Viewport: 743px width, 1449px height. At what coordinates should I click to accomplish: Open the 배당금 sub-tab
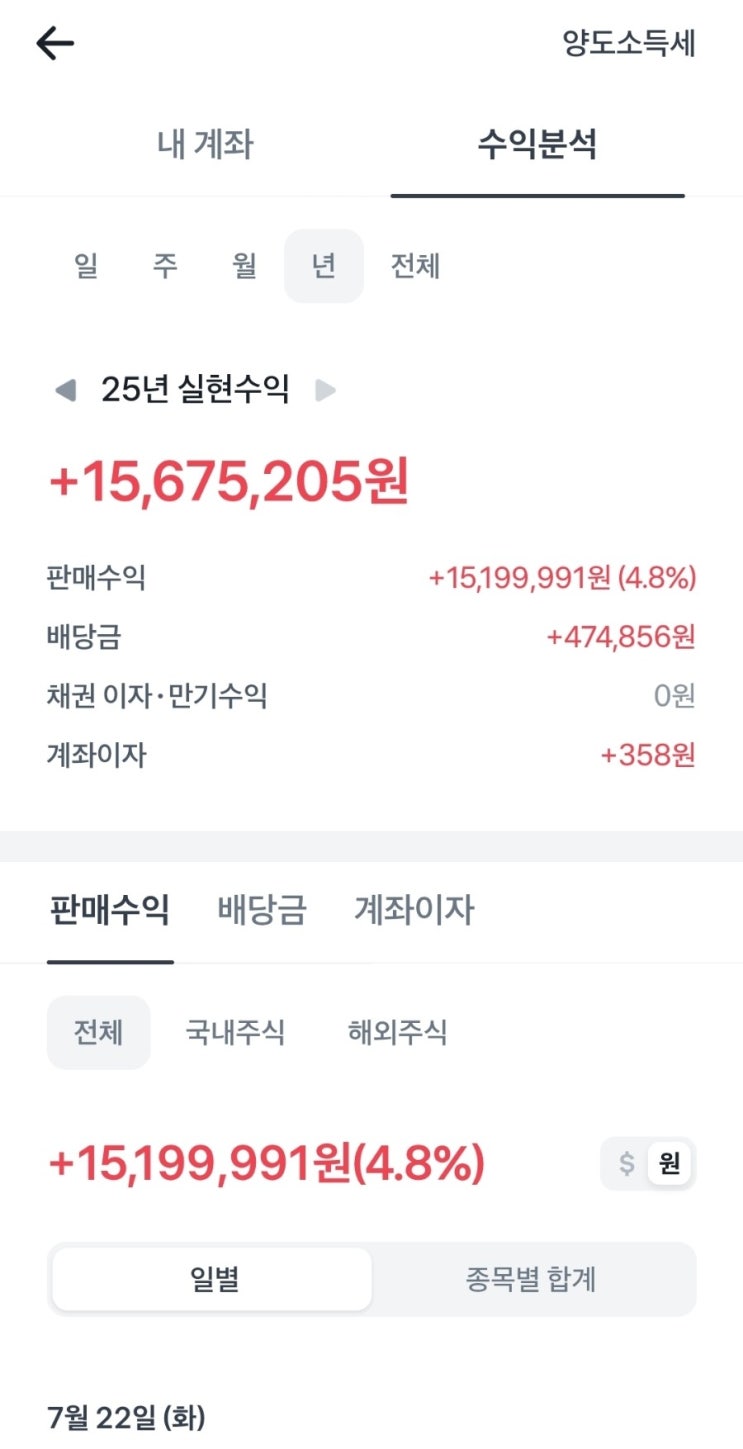(x=262, y=910)
